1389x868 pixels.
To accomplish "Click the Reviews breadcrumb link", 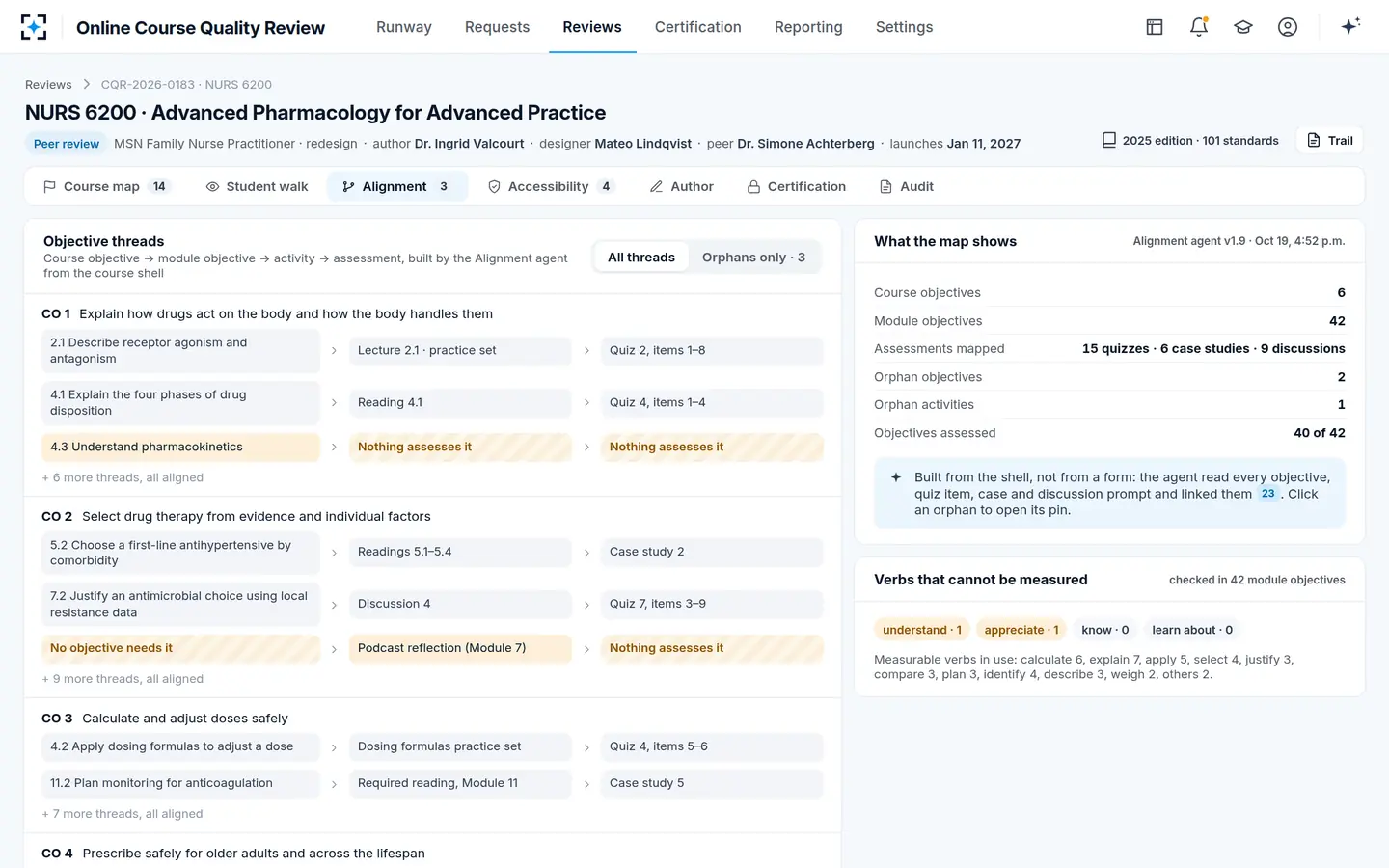I will point(48,85).
